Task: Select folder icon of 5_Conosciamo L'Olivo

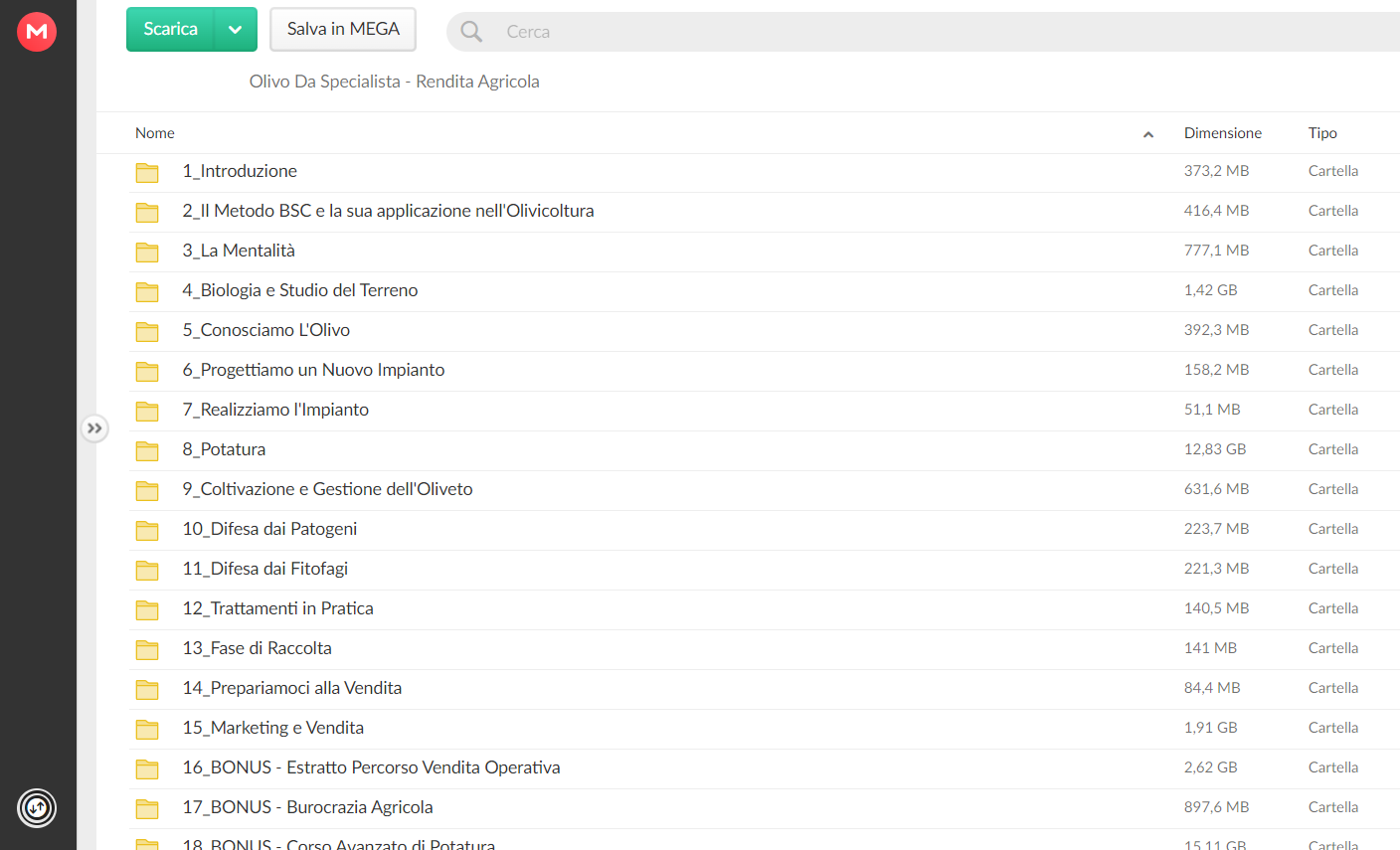Action: click(x=147, y=331)
